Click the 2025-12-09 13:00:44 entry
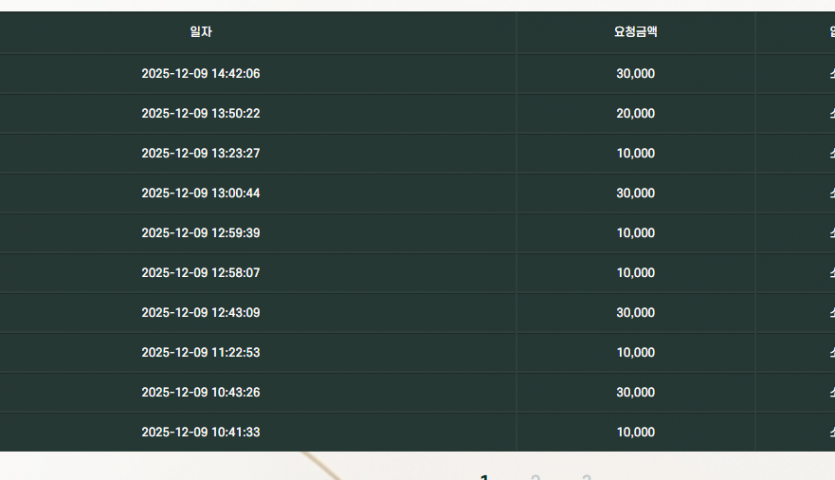This screenshot has width=835, height=480. tap(200, 193)
